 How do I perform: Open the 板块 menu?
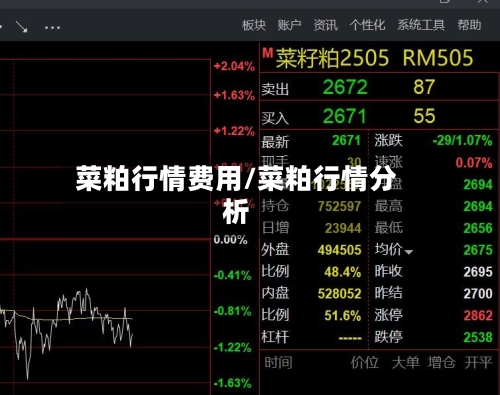pyautogui.click(x=254, y=25)
